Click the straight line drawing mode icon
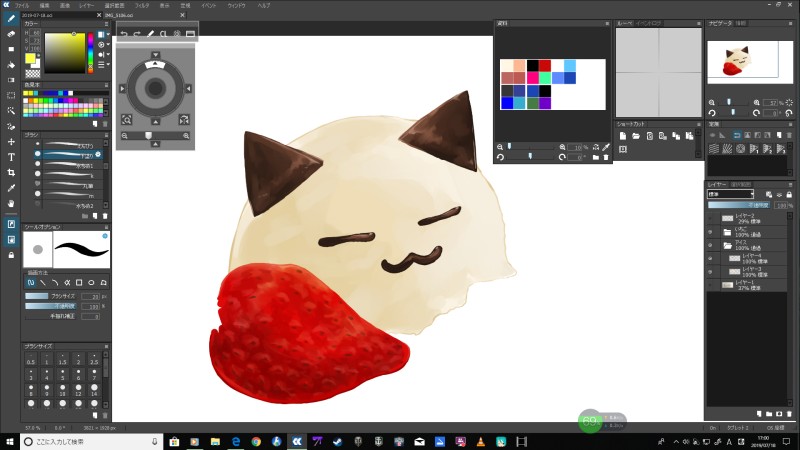The width and height of the screenshot is (800, 450). click(x=42, y=283)
